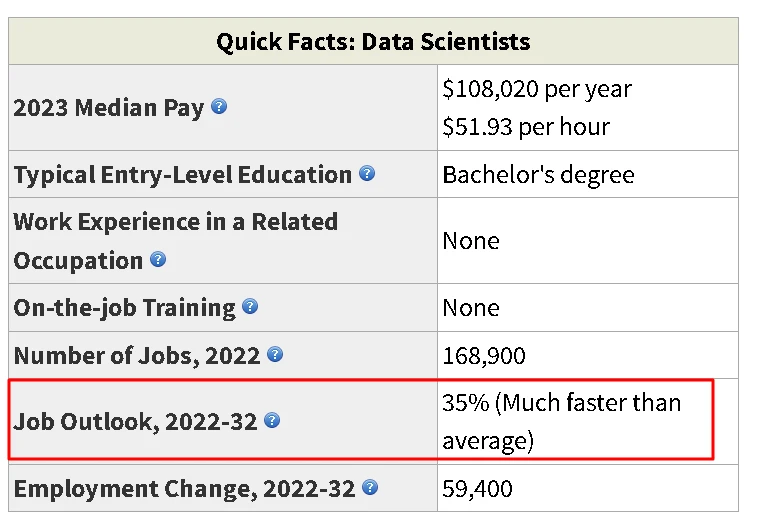Click the Typical Entry-Level Education label

pos(183,175)
